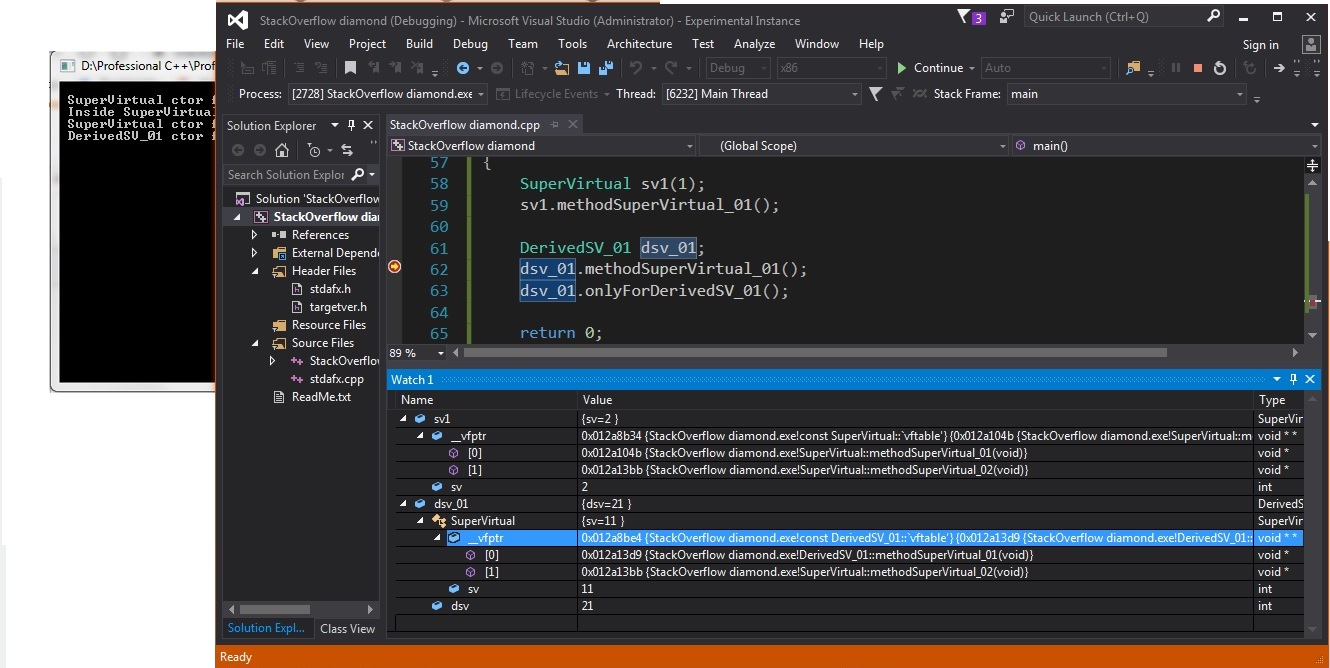The width and height of the screenshot is (1330, 668).
Task: Click the breakpoint arrow at line 62
Action: pos(394,267)
